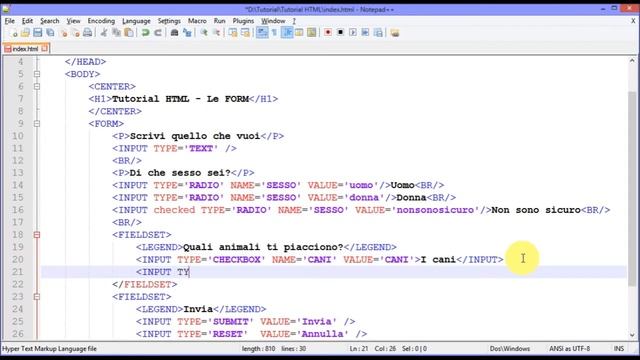Open the Replace toolbar icon

click(x=187, y=33)
